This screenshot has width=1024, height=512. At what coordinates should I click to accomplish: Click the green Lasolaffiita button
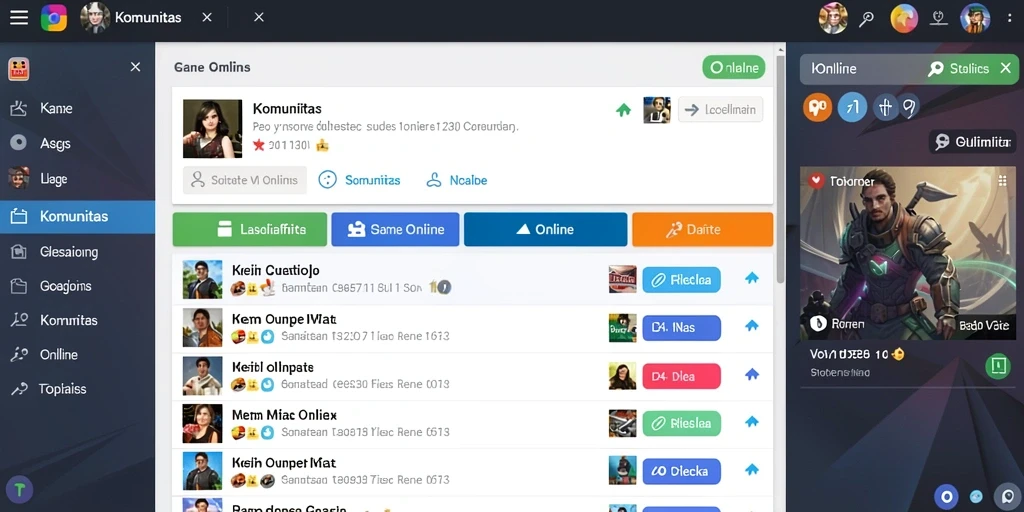tap(249, 229)
